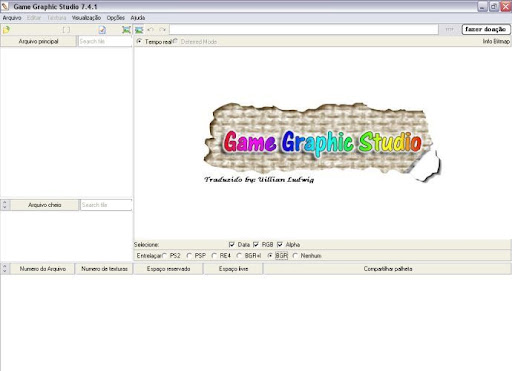
Task: Click the Arquivo principal button
Action: (38, 41)
